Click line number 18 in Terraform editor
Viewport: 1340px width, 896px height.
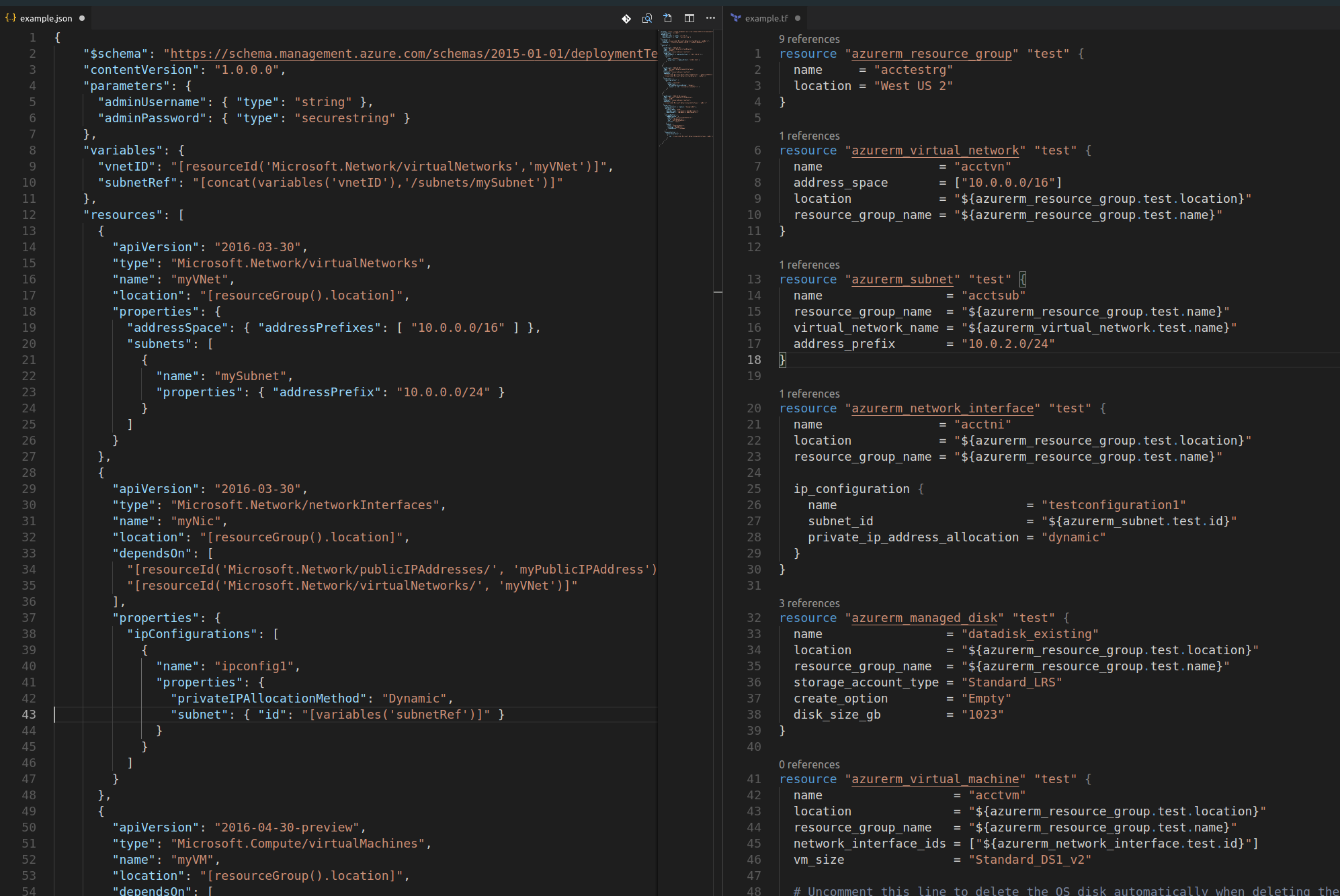tap(754, 360)
